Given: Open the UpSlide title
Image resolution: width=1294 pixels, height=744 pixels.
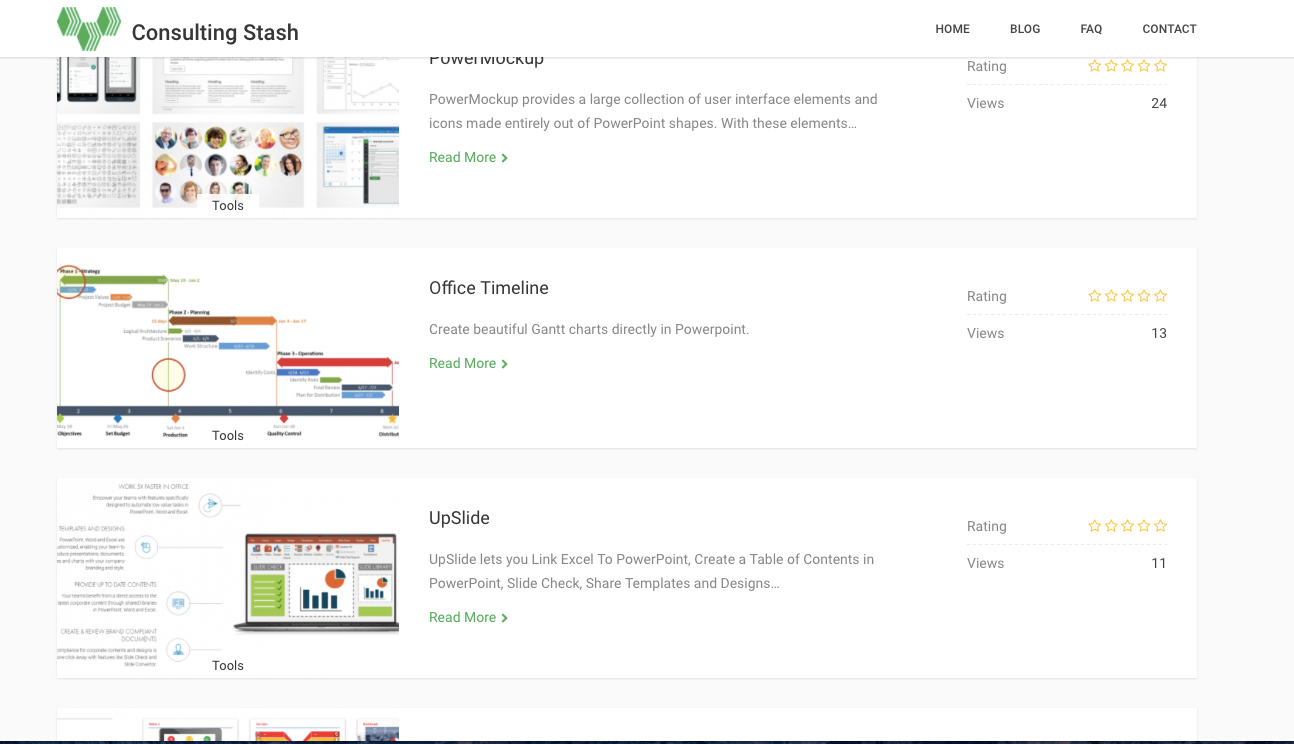Looking at the screenshot, I should [x=459, y=518].
